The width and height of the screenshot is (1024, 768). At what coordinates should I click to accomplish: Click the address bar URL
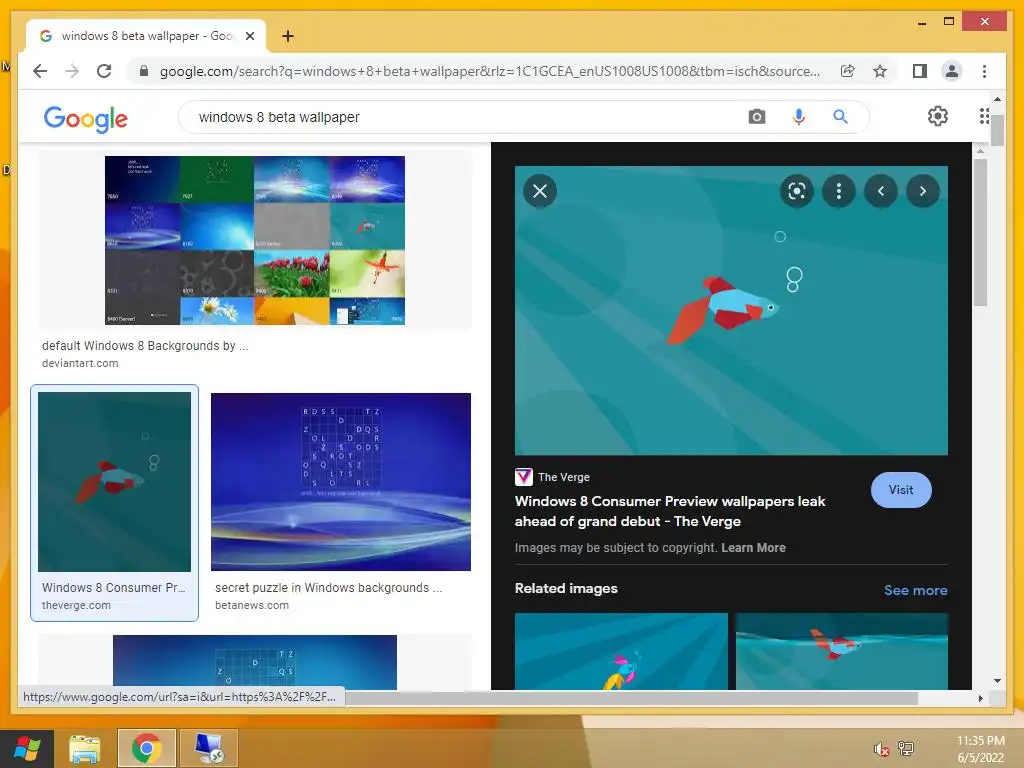coord(490,71)
